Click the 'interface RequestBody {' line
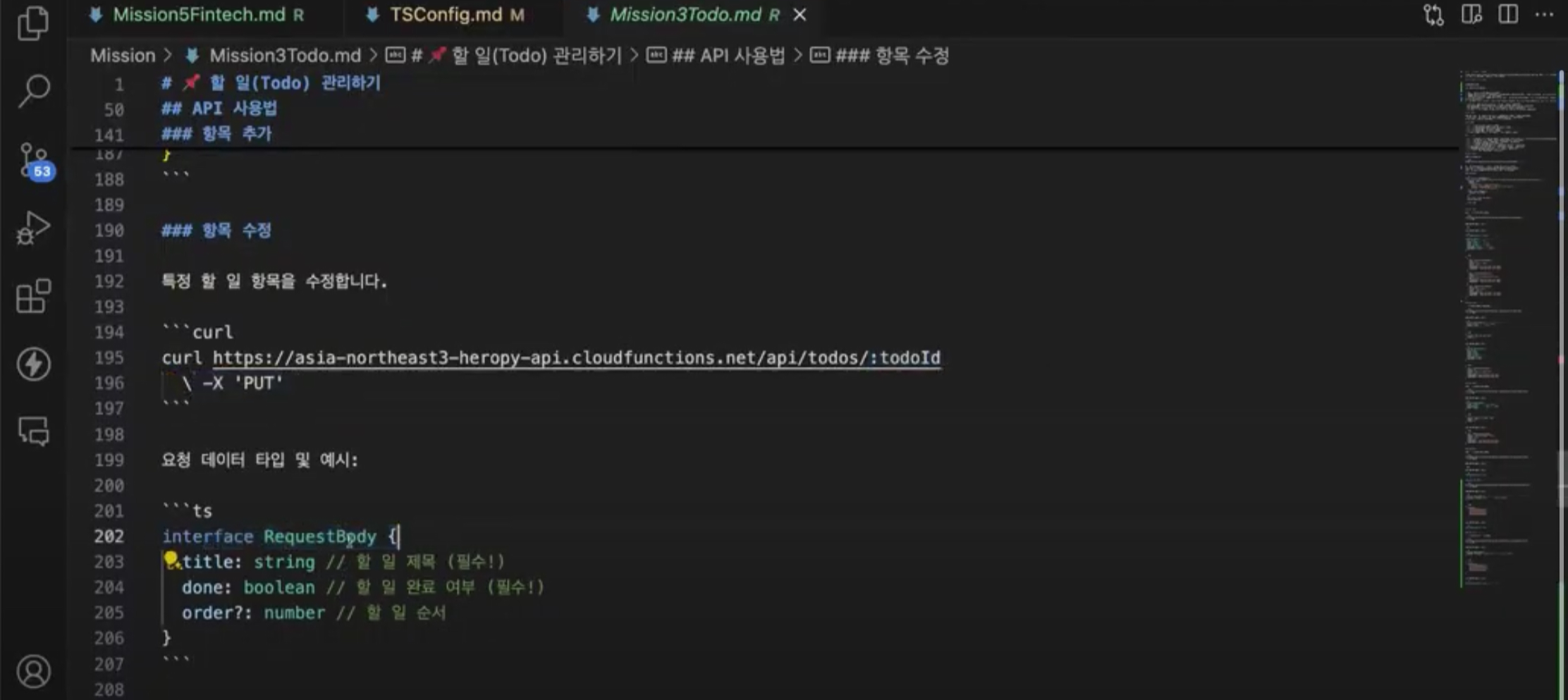The width and height of the screenshot is (1568, 700). click(281, 536)
